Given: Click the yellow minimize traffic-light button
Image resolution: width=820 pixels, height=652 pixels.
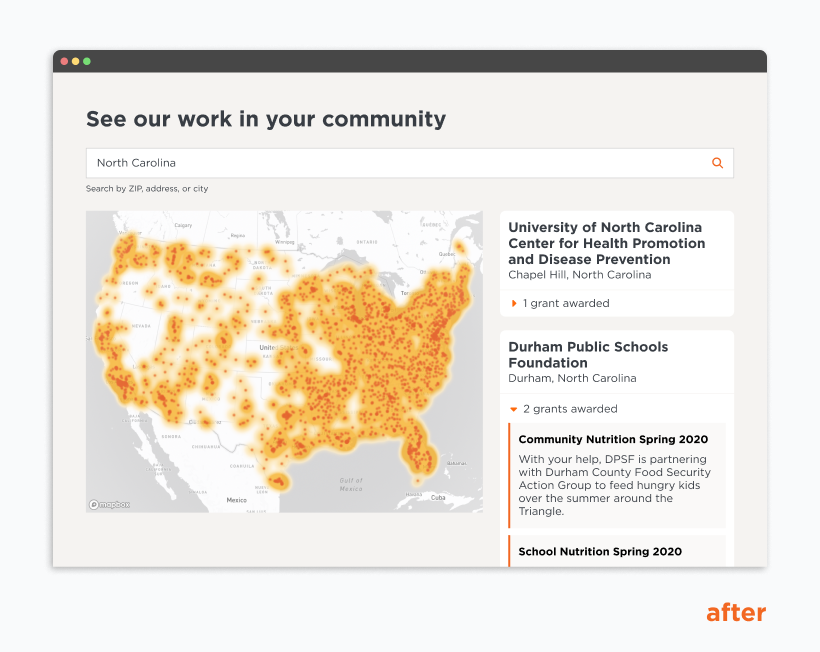Looking at the screenshot, I should 77,61.
